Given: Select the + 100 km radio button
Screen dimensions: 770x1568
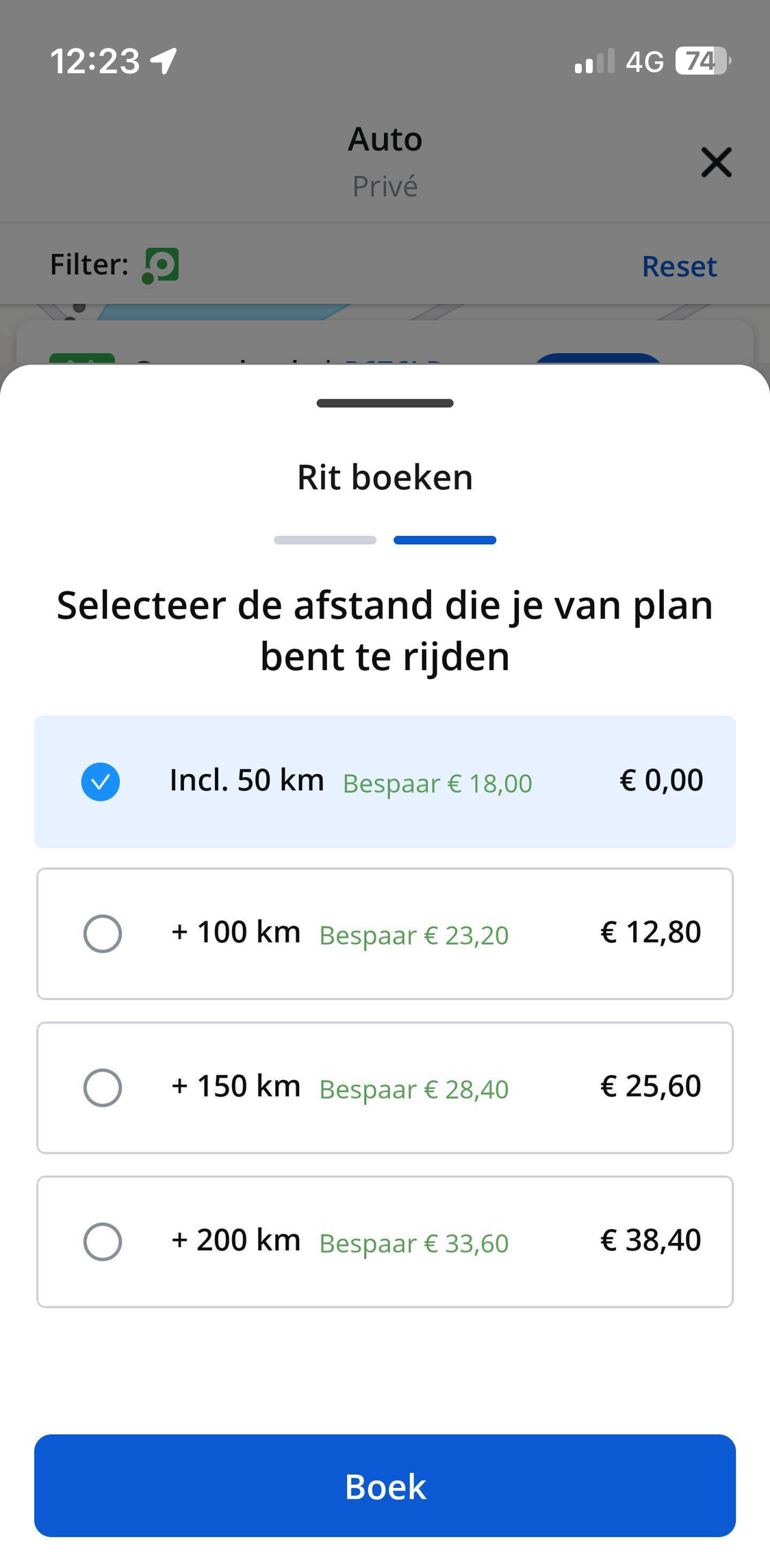Looking at the screenshot, I should pos(103,934).
